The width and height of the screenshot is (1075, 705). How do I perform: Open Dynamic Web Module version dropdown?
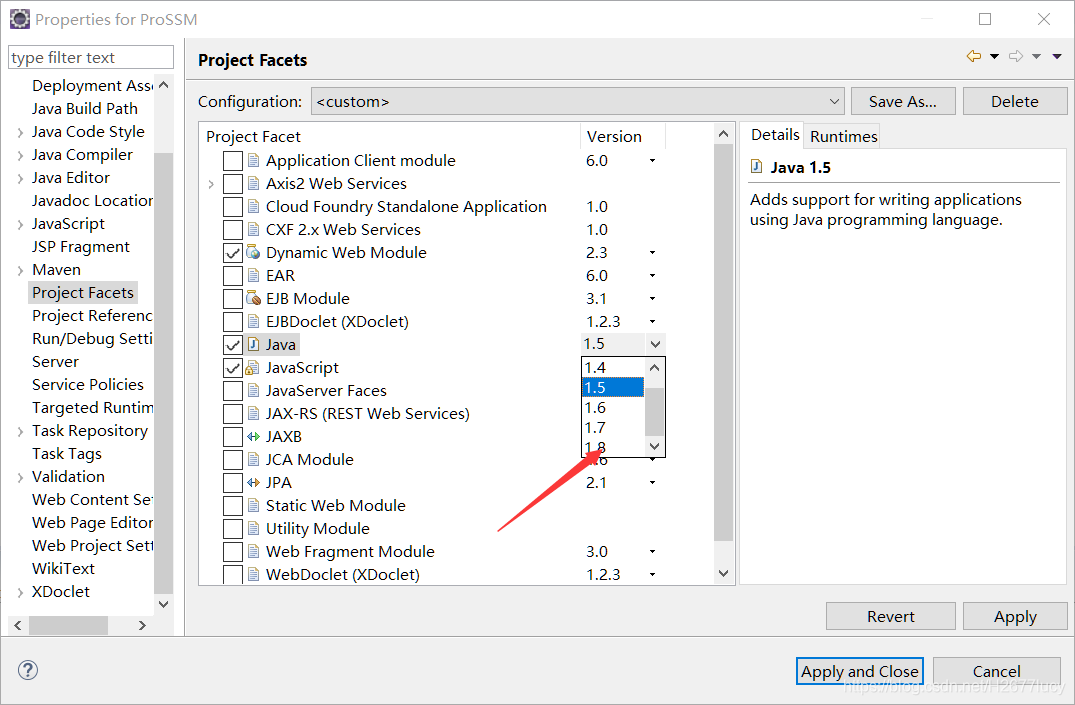[x=653, y=252]
